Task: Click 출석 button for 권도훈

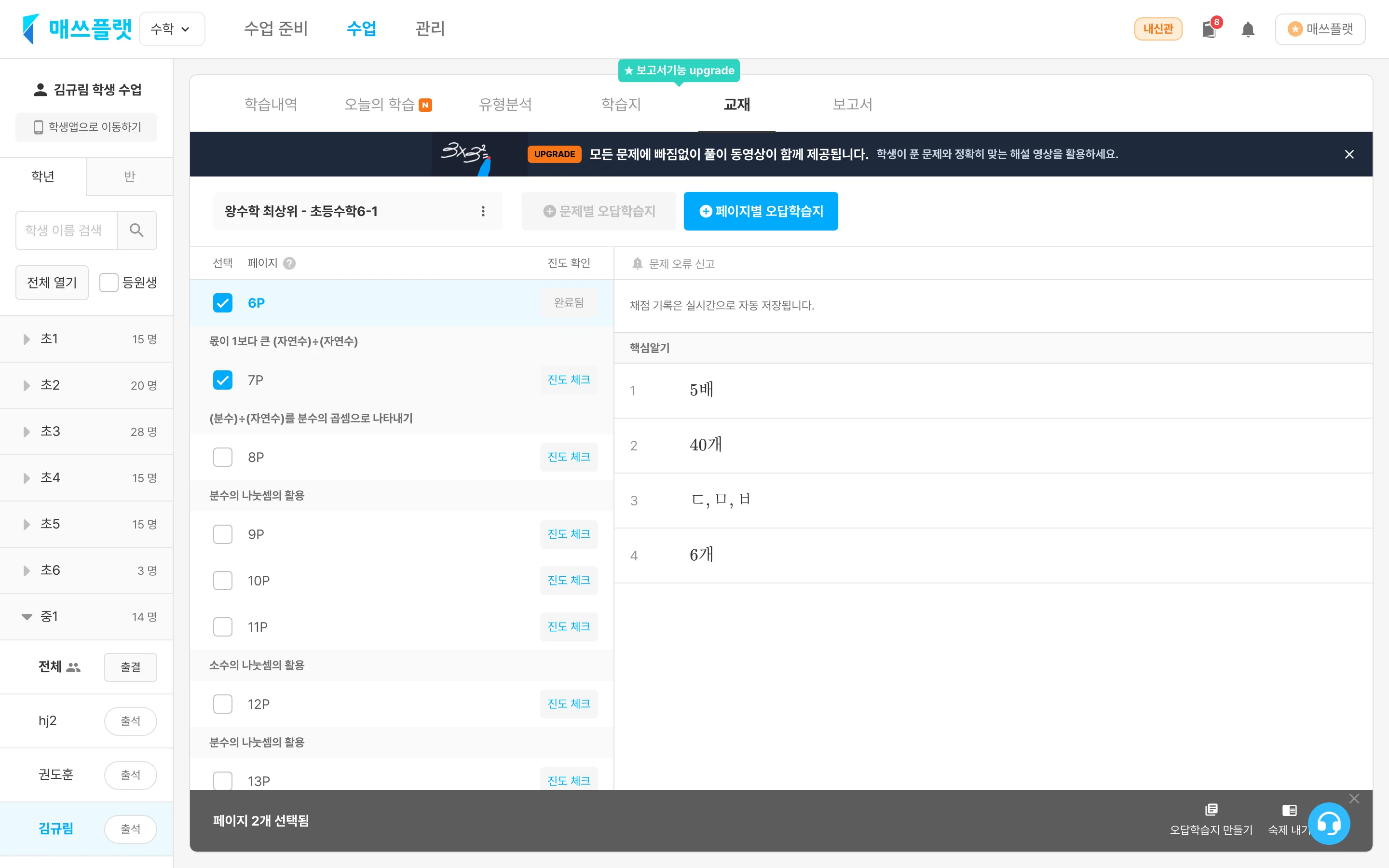Action: click(x=130, y=775)
